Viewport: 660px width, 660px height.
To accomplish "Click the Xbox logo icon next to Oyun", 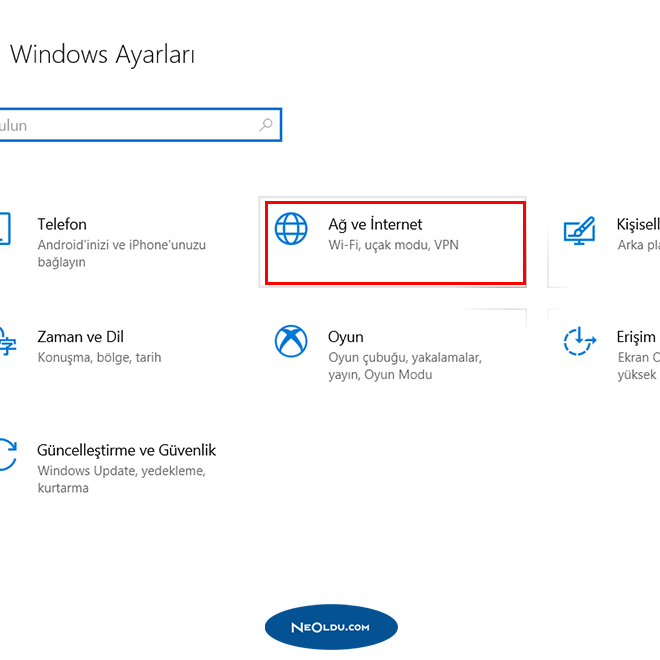I will tap(292, 342).
